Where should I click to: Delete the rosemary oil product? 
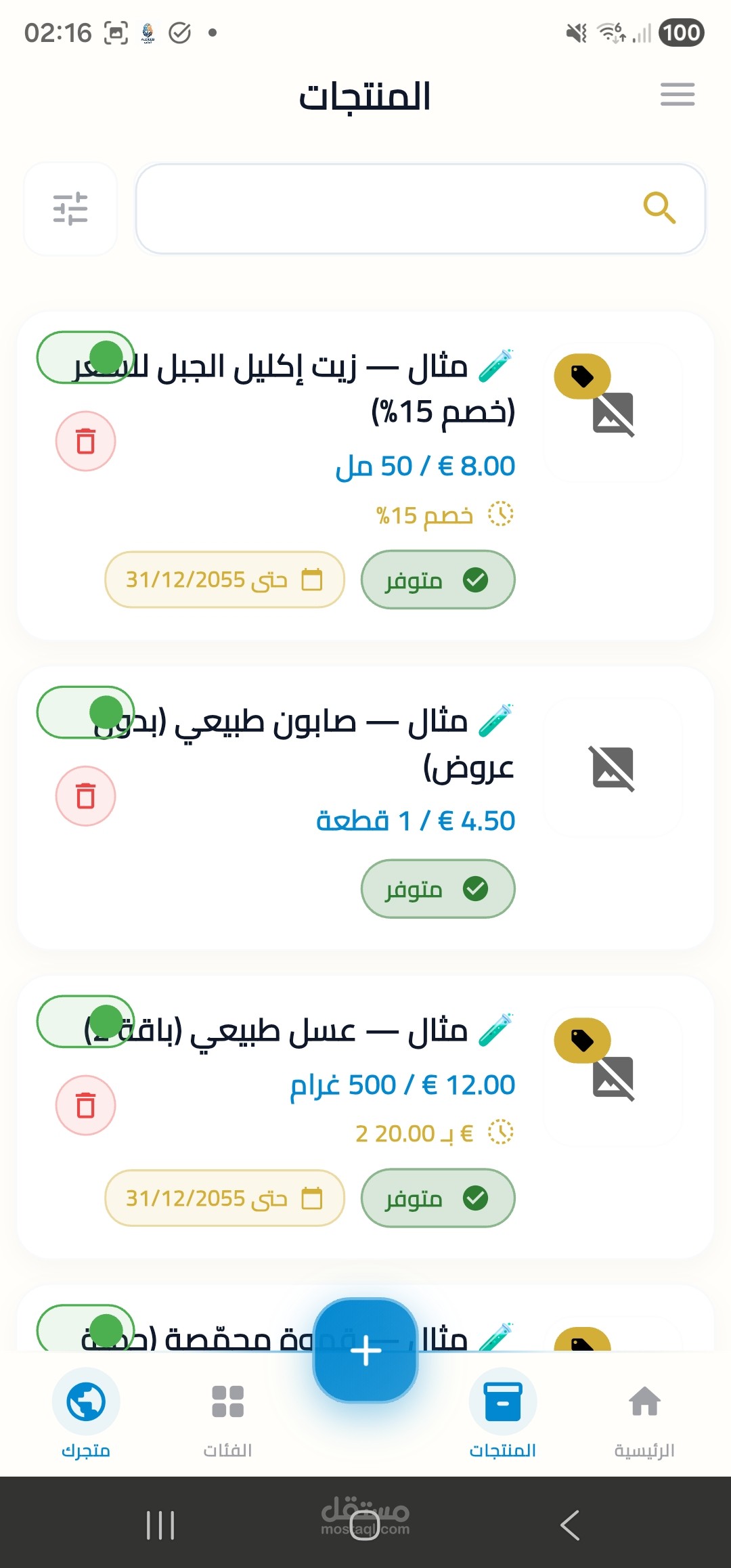point(86,441)
